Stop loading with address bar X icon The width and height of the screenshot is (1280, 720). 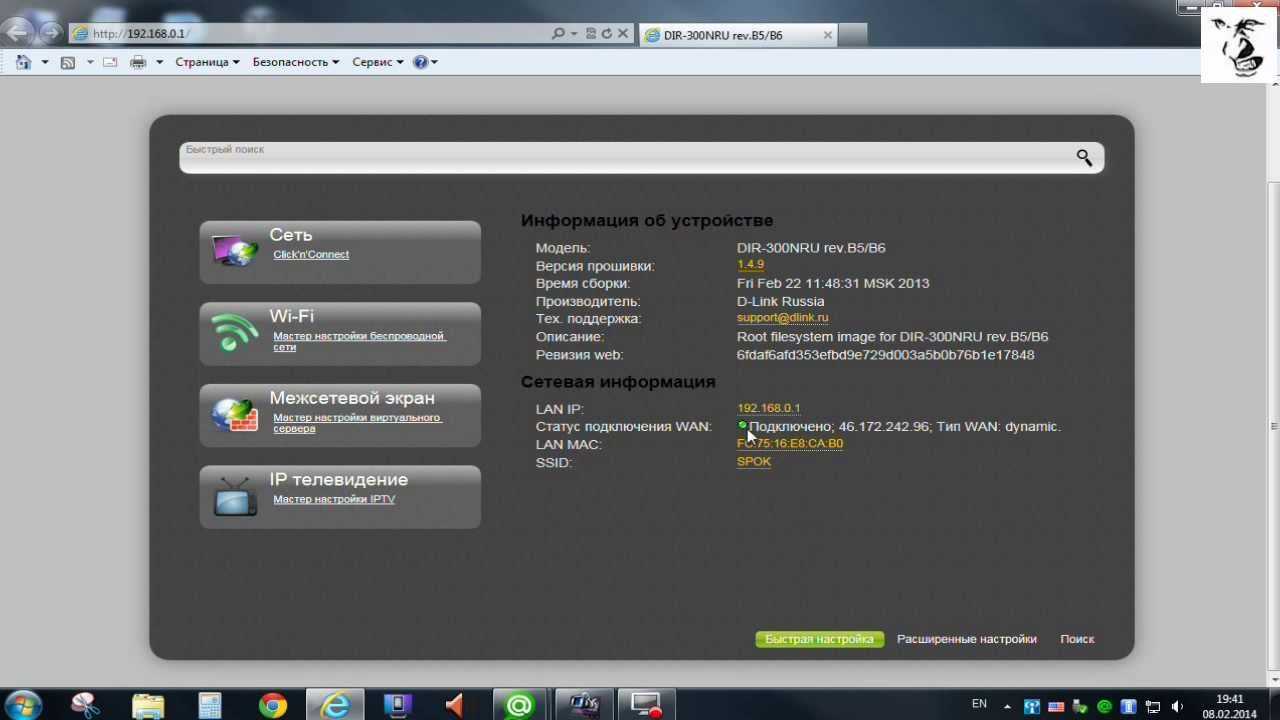623,33
